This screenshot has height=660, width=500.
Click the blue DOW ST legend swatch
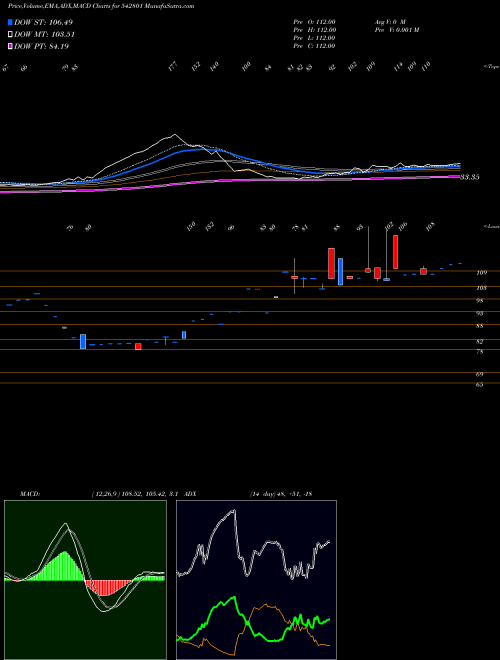(x=10, y=22)
